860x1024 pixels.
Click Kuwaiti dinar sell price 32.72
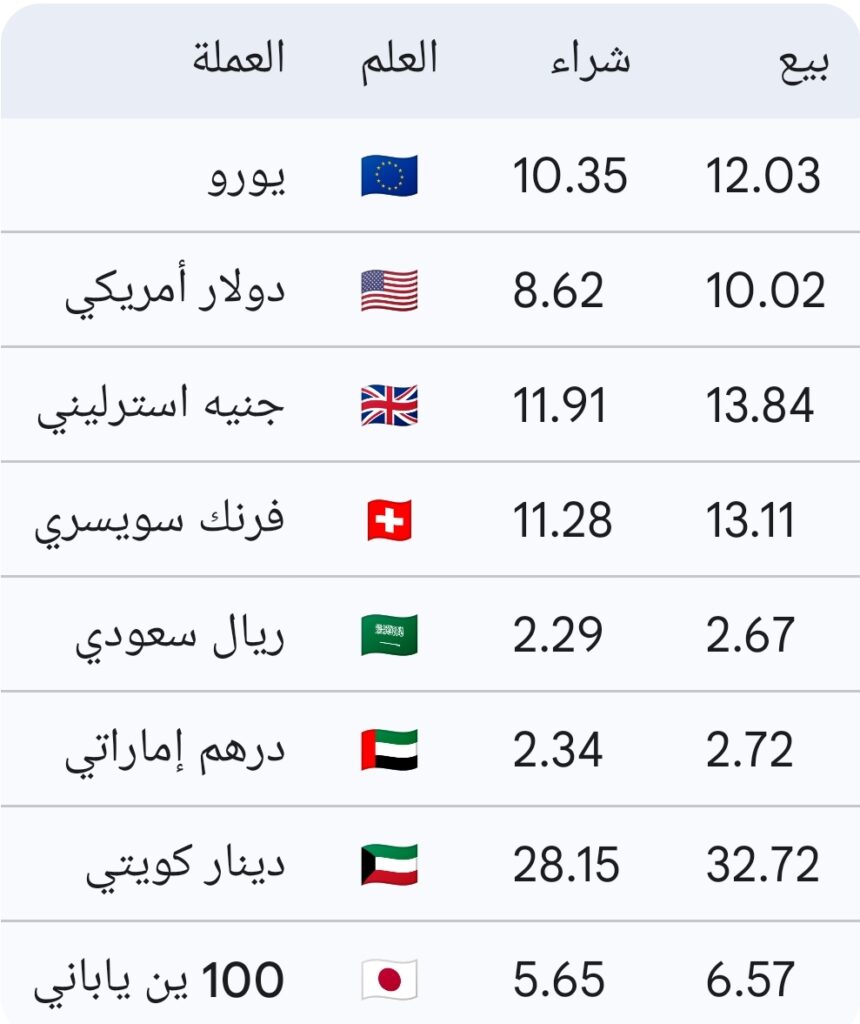coord(763,865)
